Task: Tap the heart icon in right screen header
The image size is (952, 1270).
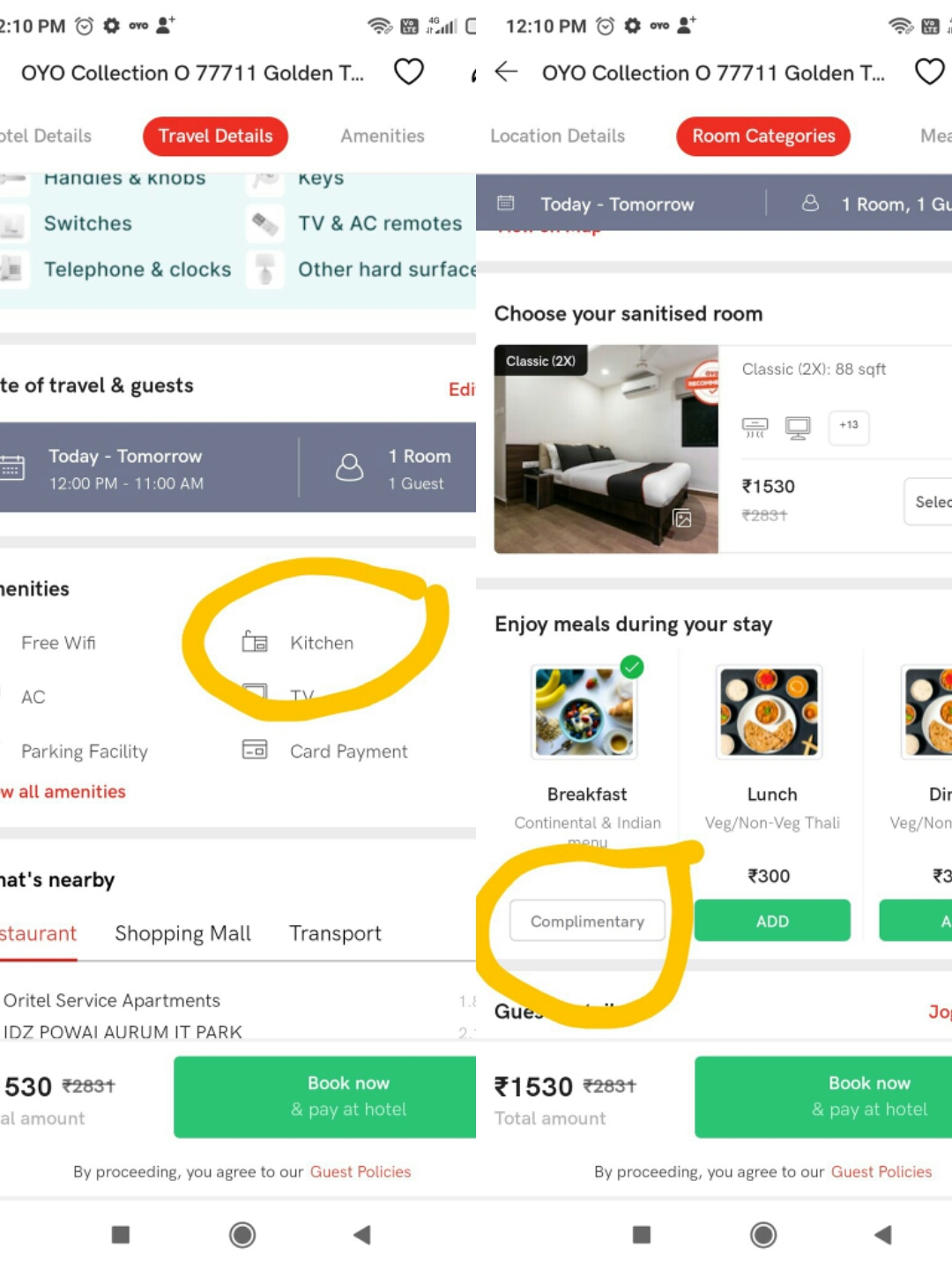Action: (x=929, y=71)
